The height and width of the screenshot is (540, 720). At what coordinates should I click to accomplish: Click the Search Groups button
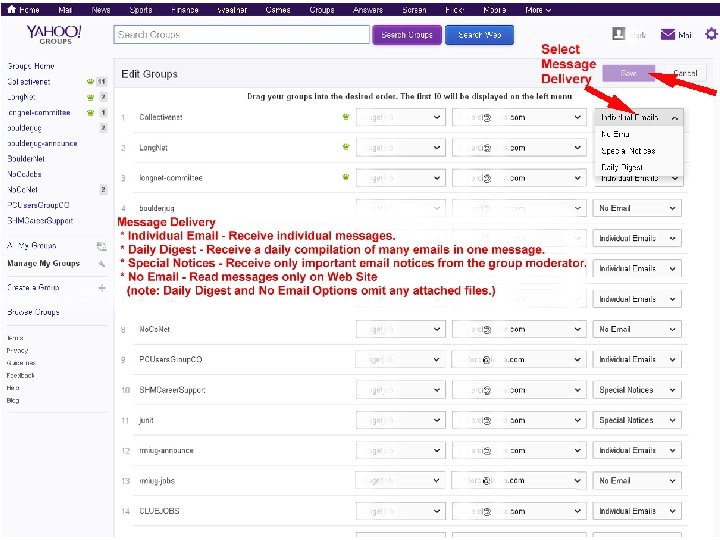[x=407, y=35]
